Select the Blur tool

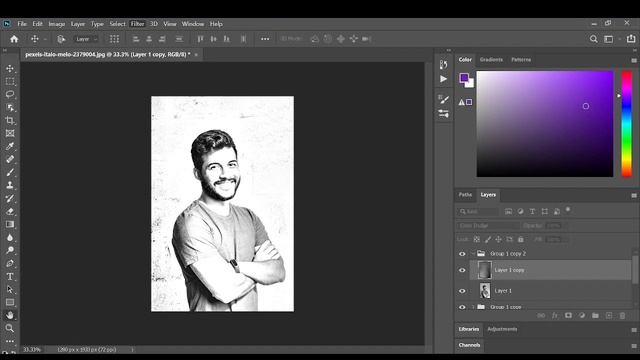tap(10, 238)
